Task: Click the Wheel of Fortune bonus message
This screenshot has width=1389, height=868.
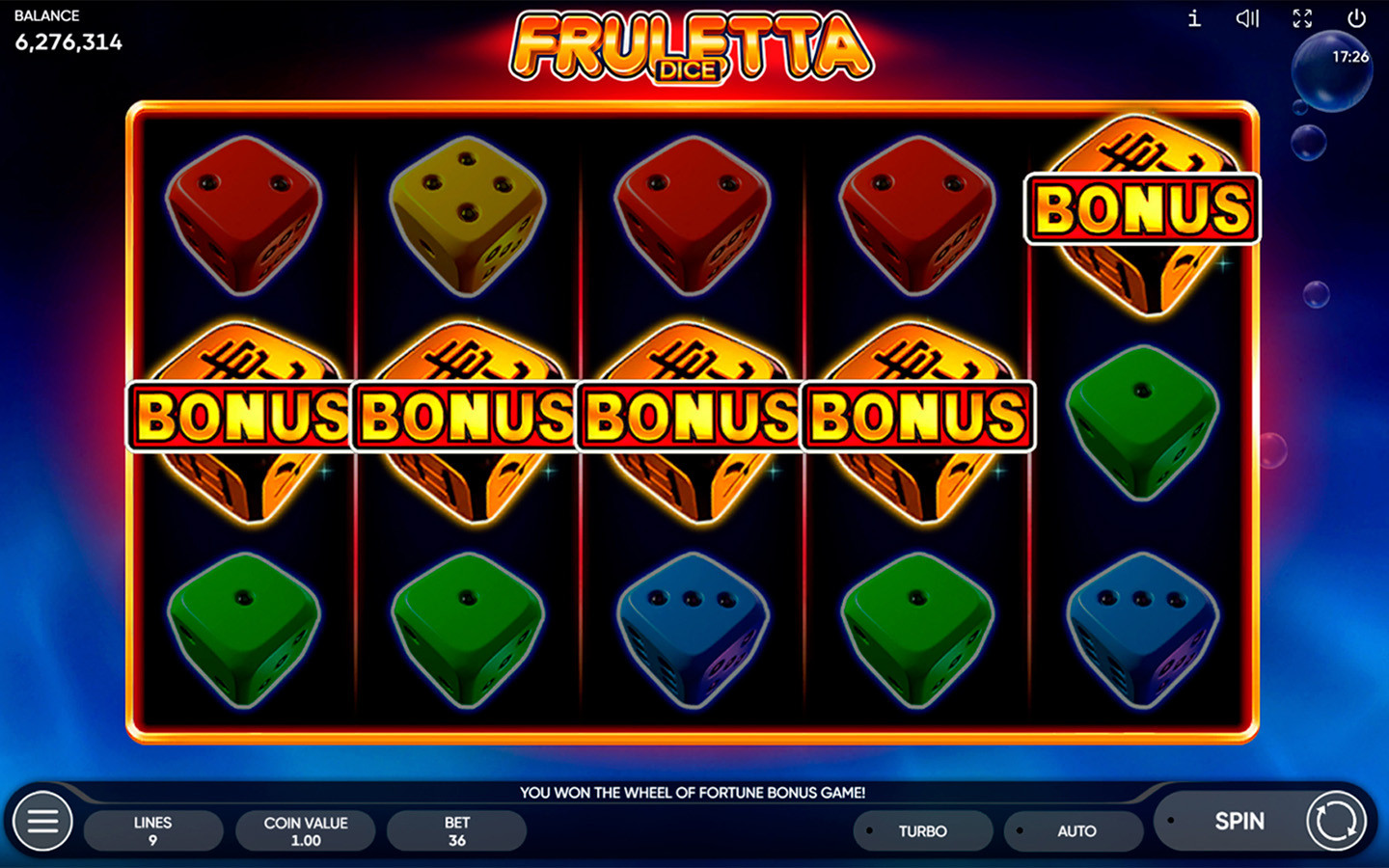Action: (693, 792)
